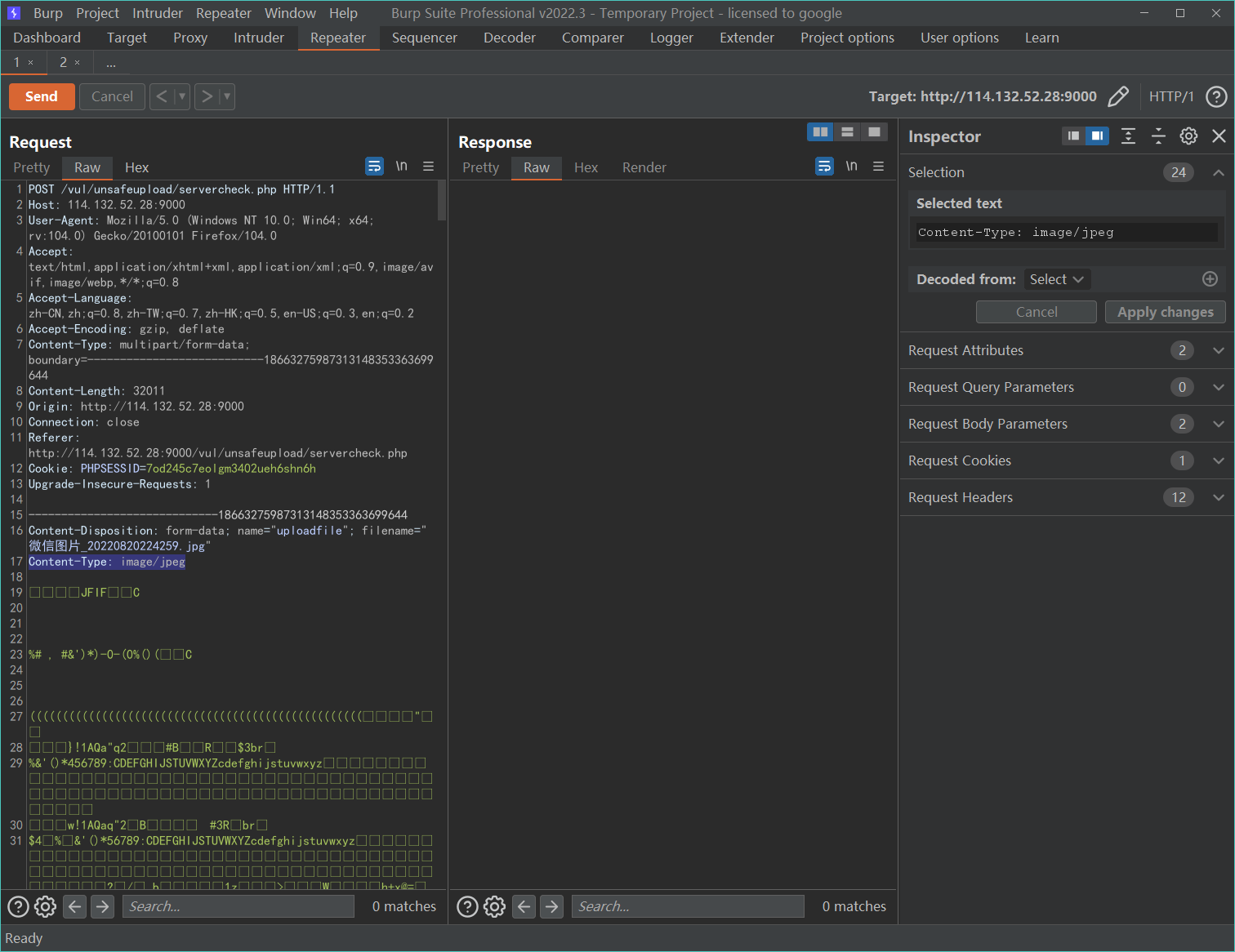
Task: Previous match arrow in response search
Action: pos(524,906)
